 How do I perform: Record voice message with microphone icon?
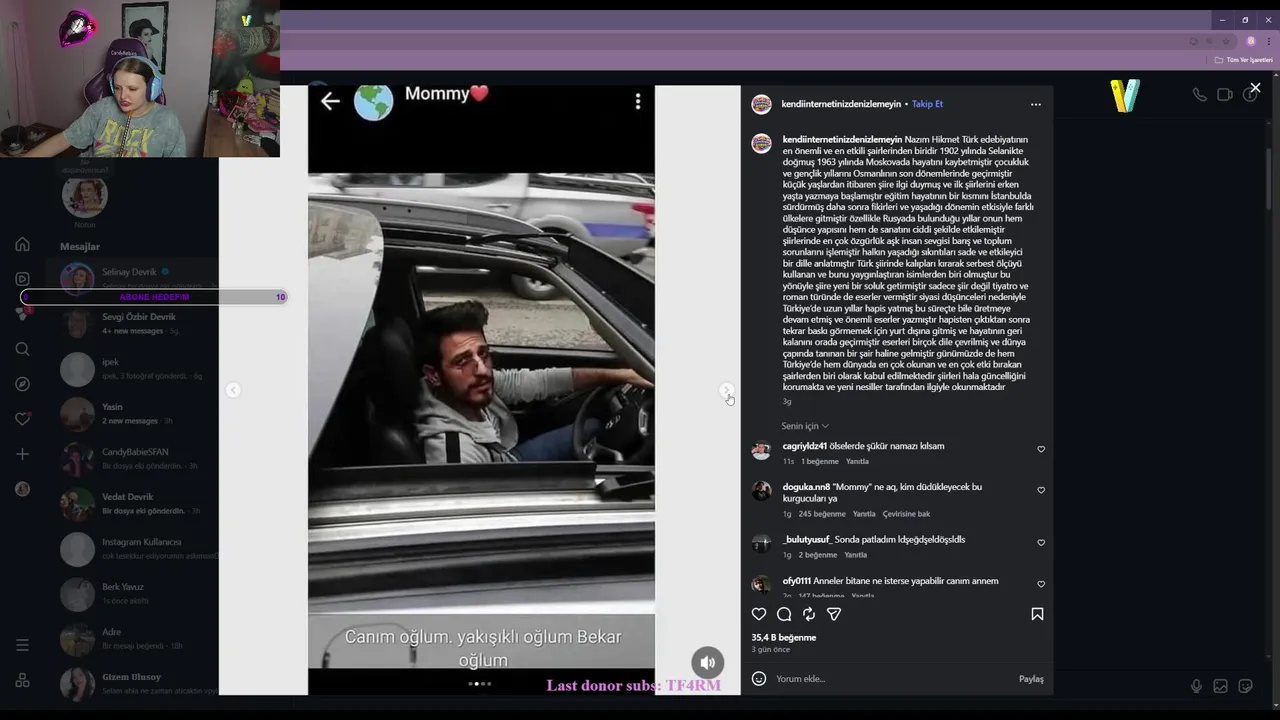[1196, 686]
